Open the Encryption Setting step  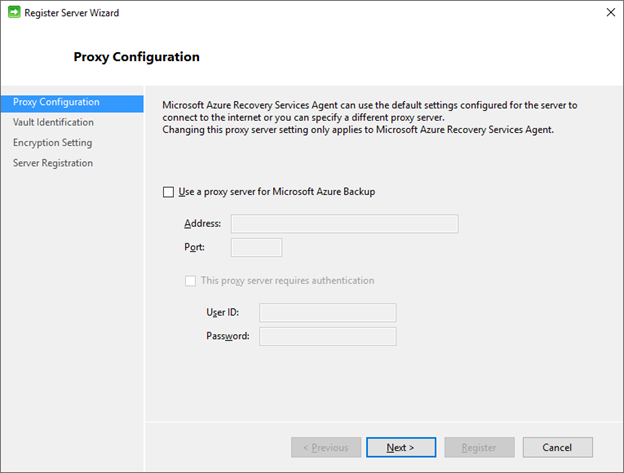[52, 143]
